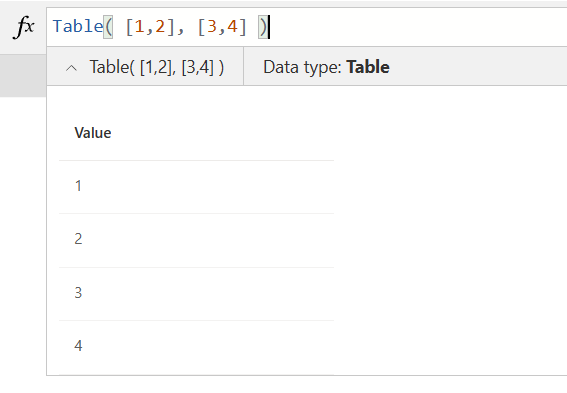Click the number 3 in formula bar

coord(212,27)
